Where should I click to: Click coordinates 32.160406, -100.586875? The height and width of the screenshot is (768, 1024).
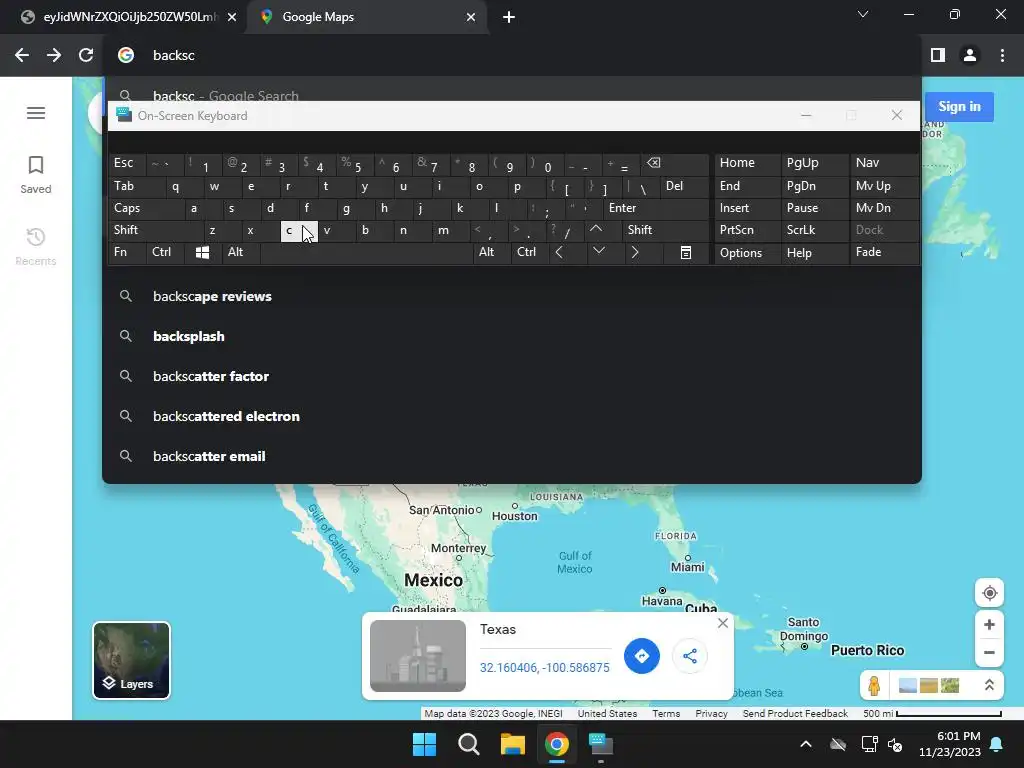coord(545,667)
